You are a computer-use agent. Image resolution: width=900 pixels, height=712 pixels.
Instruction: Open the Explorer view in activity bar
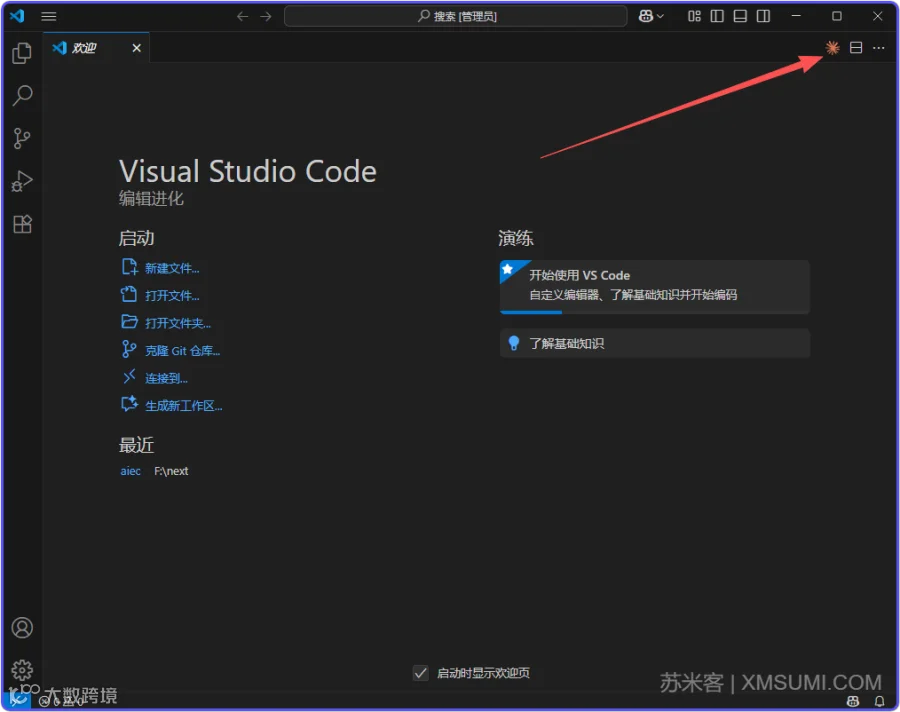click(x=22, y=53)
